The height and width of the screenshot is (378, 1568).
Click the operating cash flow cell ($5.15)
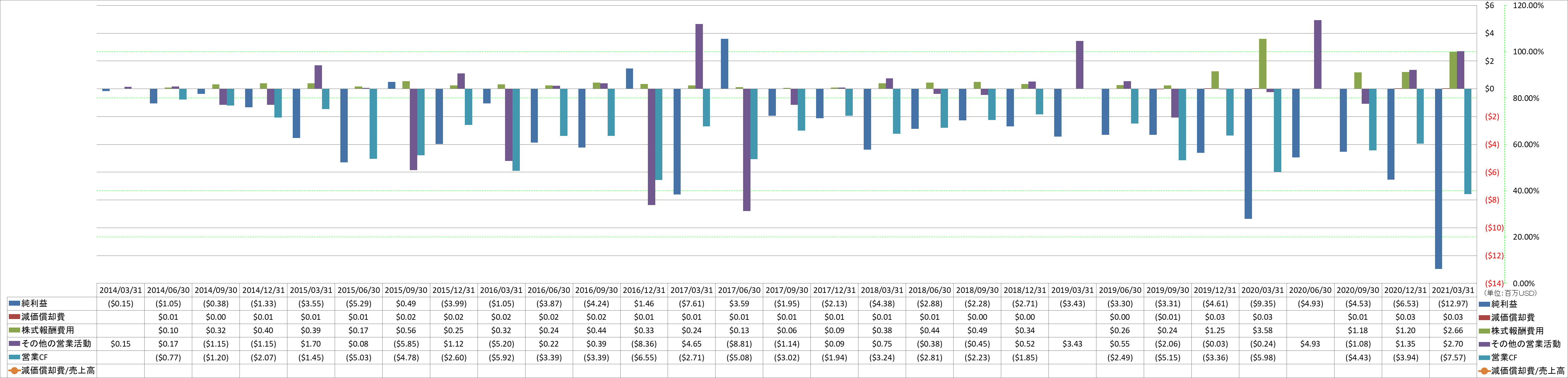click(1167, 357)
